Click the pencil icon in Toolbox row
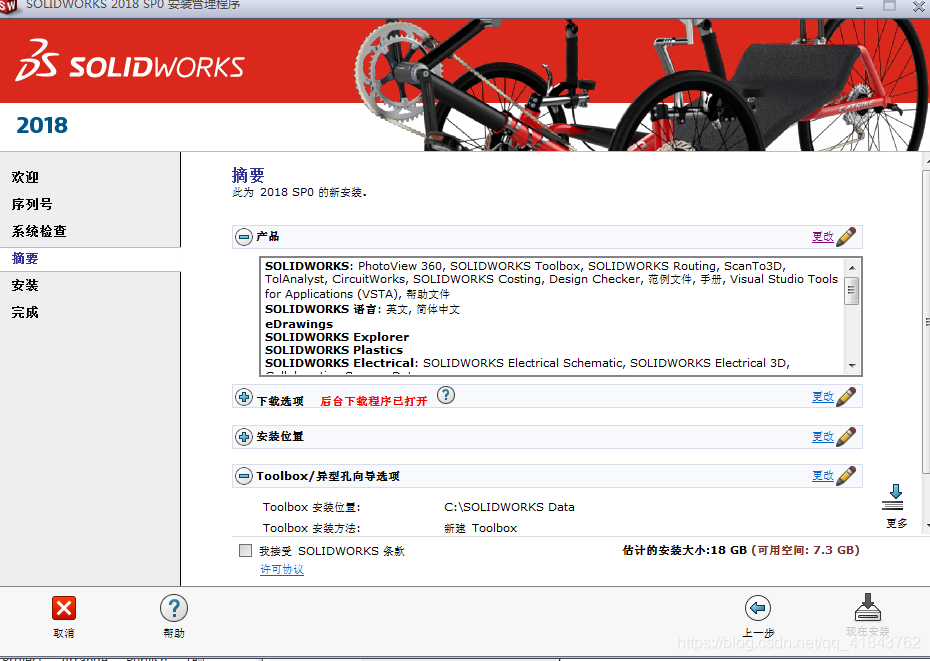930x661 pixels. click(x=846, y=475)
